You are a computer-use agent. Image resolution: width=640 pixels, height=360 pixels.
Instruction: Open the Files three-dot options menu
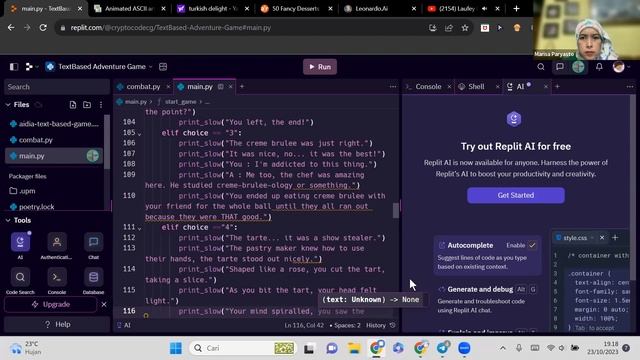[x=101, y=105]
